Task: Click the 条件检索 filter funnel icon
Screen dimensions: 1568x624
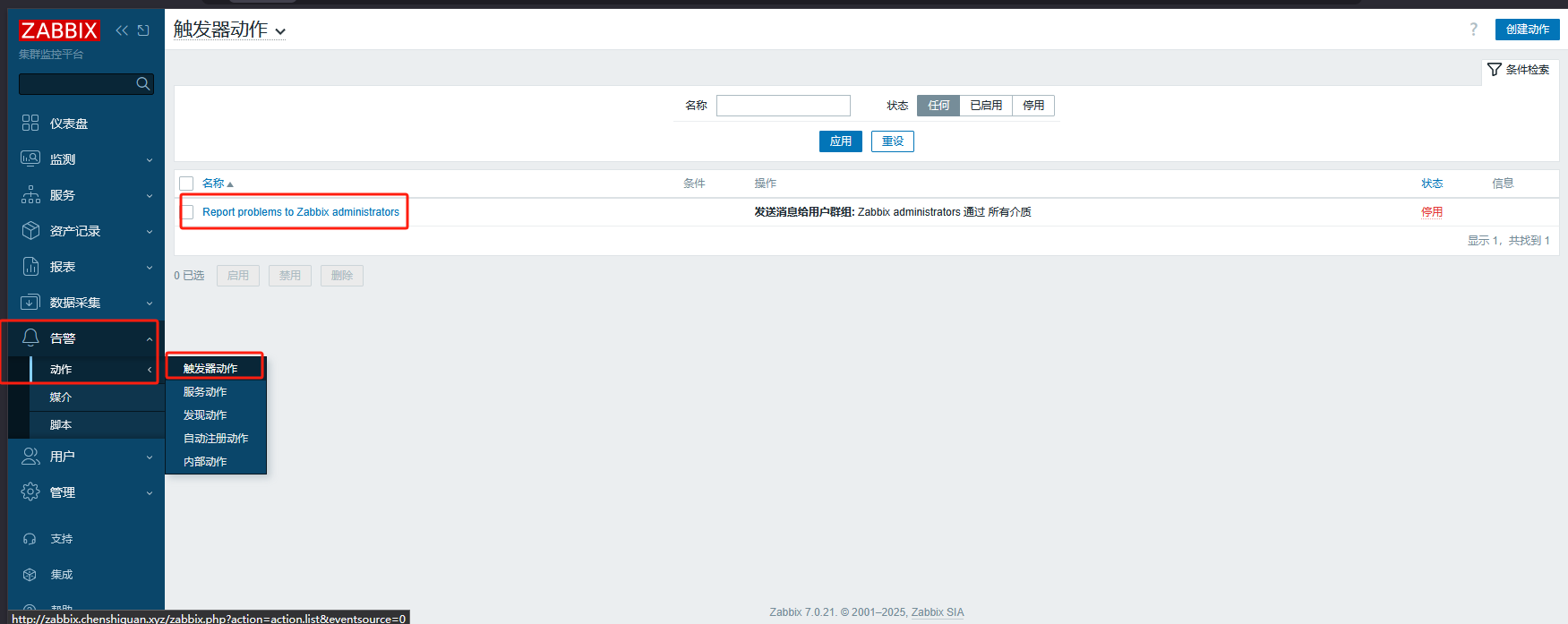Action: coord(1494,69)
